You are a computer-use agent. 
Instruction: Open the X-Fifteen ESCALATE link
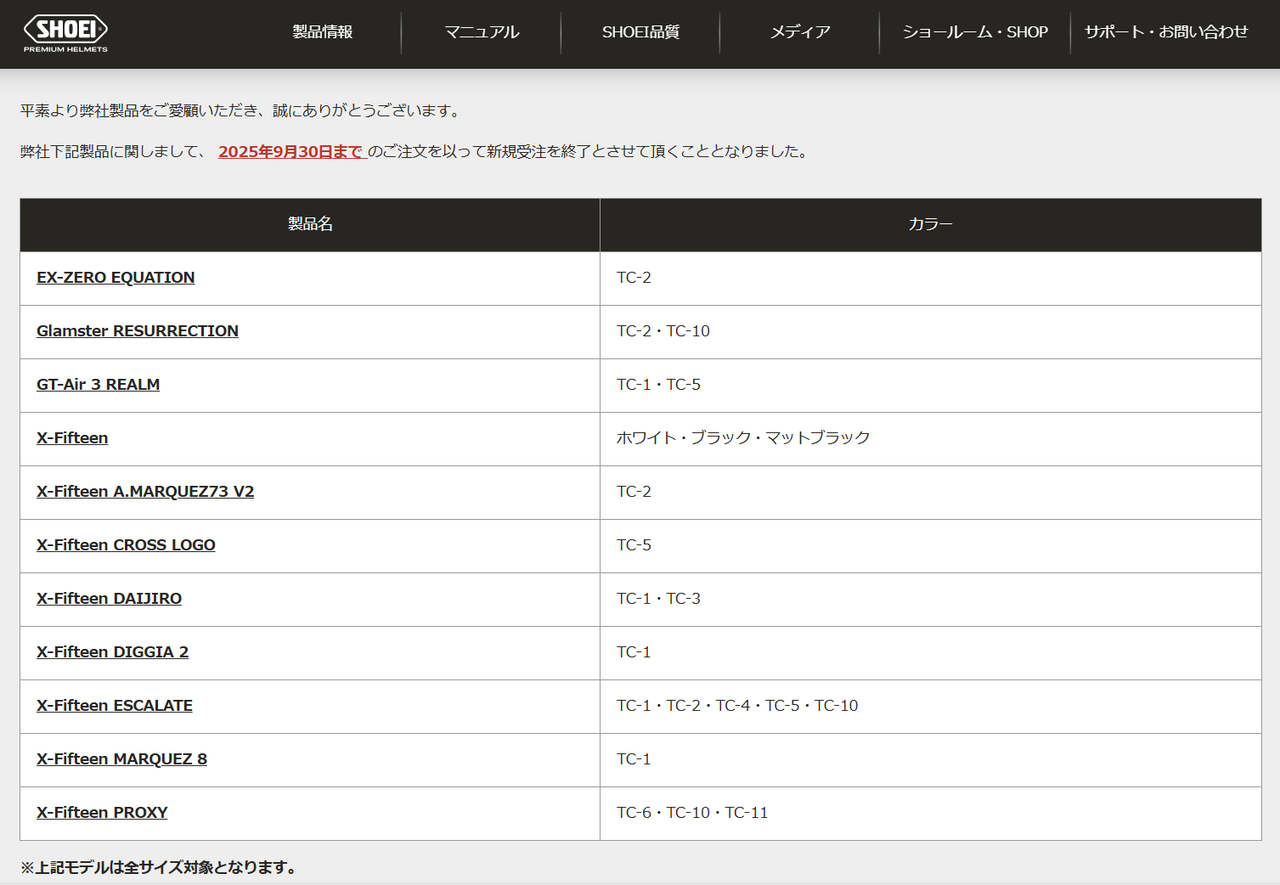(x=115, y=706)
